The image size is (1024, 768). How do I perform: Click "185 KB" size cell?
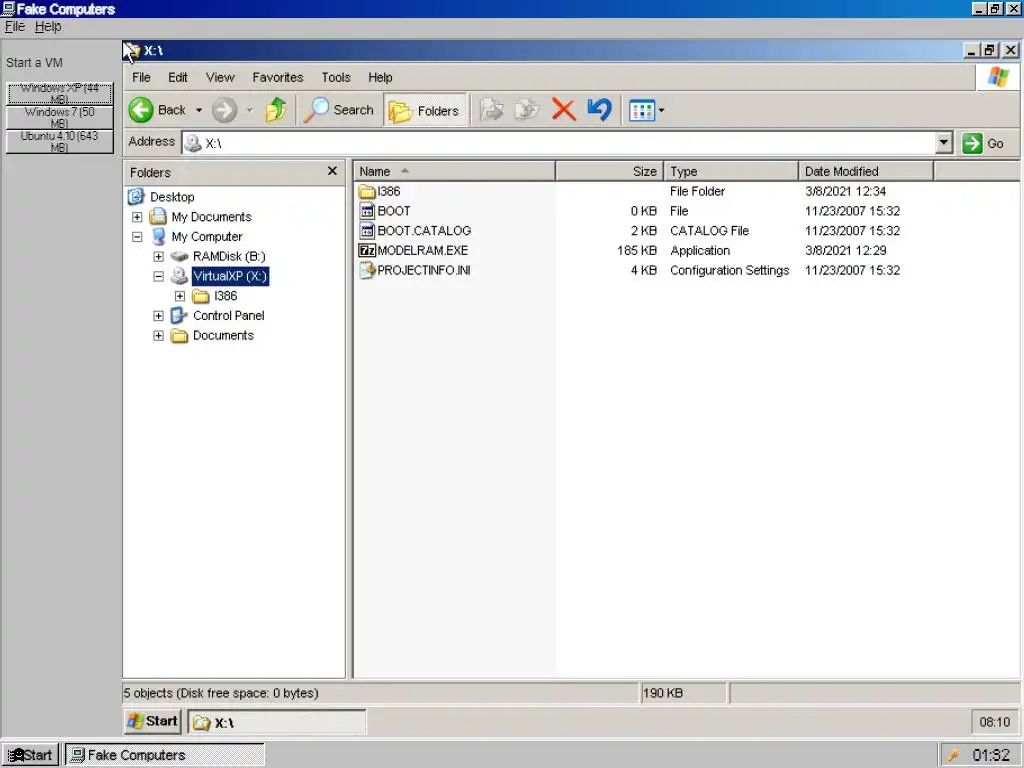[x=637, y=251]
